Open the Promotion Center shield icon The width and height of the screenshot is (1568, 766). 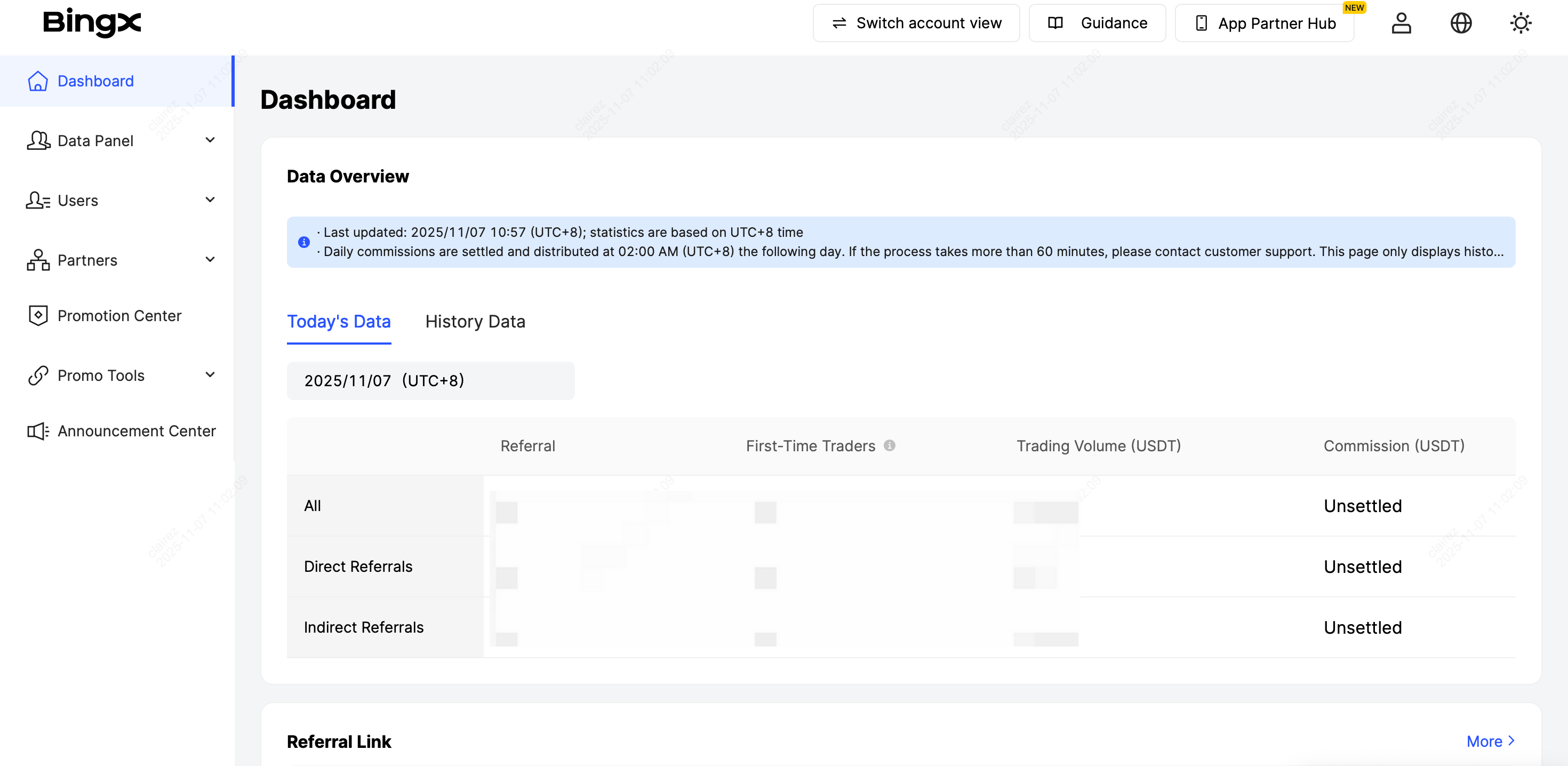(x=38, y=315)
